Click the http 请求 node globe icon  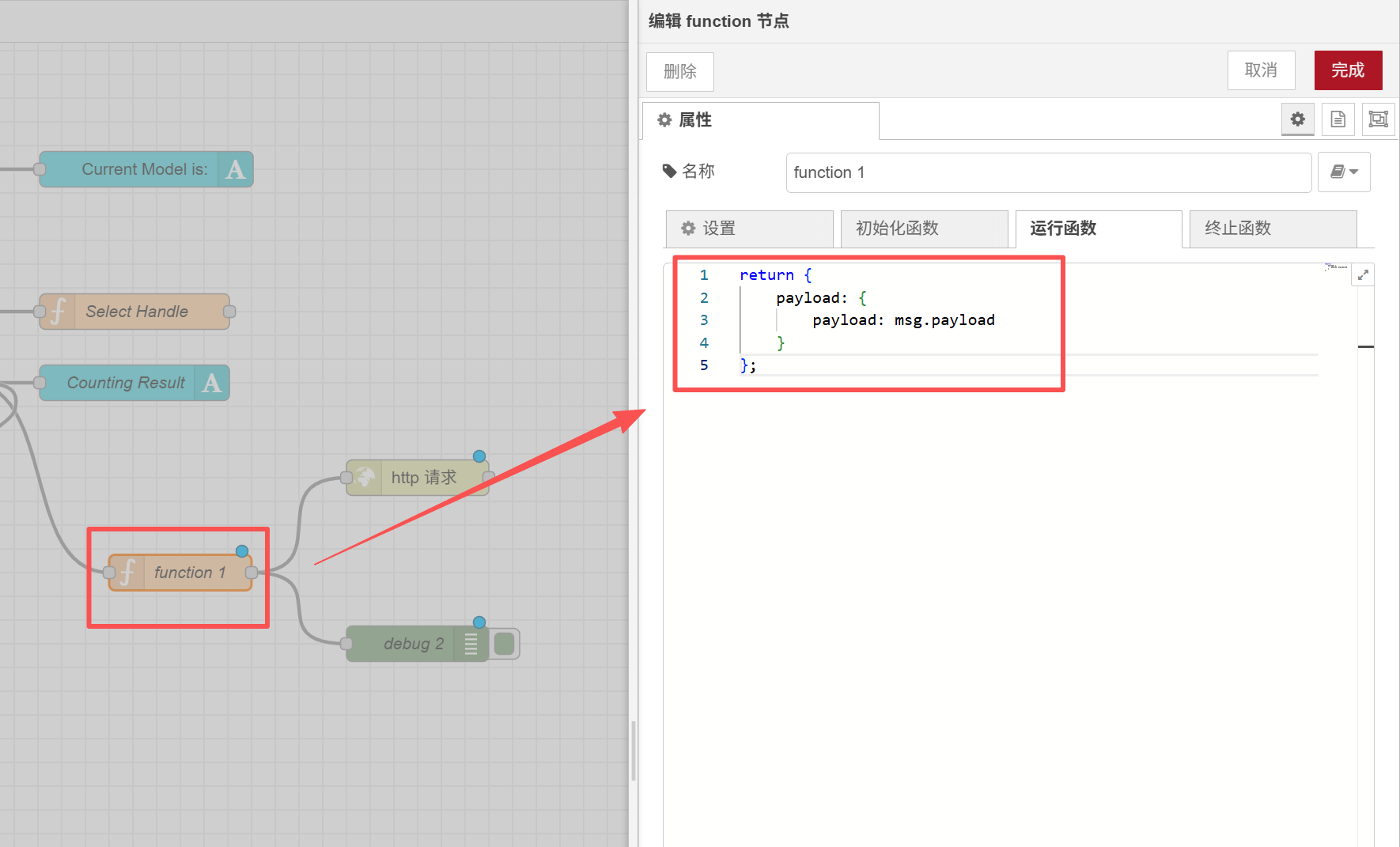coord(365,478)
